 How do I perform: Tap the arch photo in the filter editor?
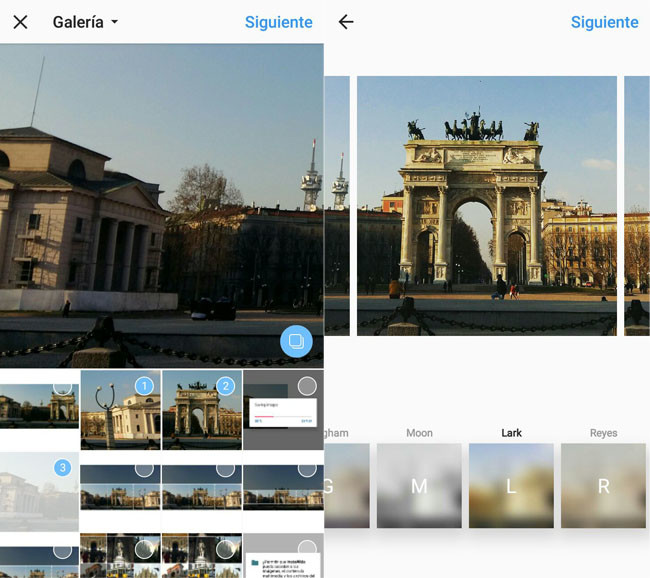click(486, 205)
